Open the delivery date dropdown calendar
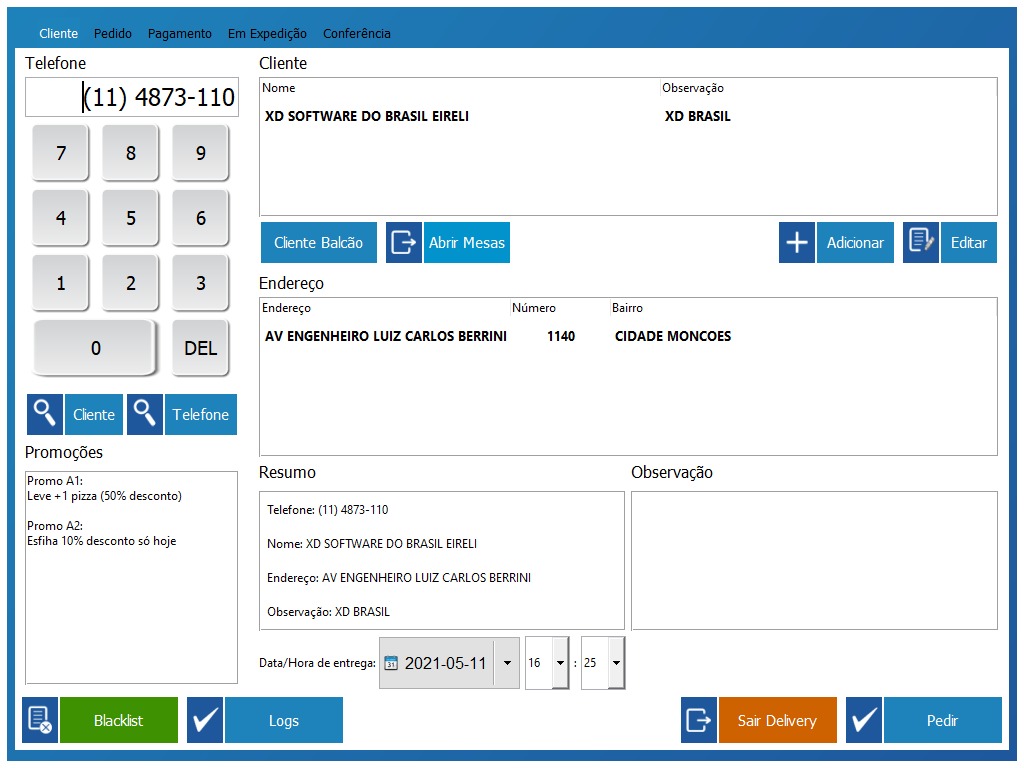The width and height of the screenshot is (1024, 768). coord(507,663)
